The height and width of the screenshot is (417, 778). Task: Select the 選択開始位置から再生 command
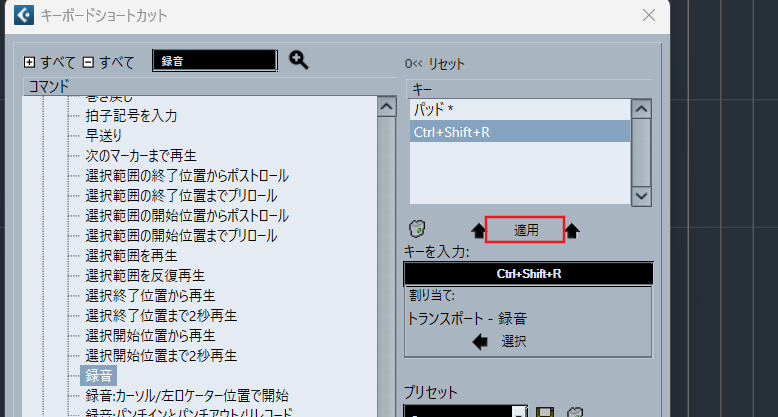tap(150, 335)
